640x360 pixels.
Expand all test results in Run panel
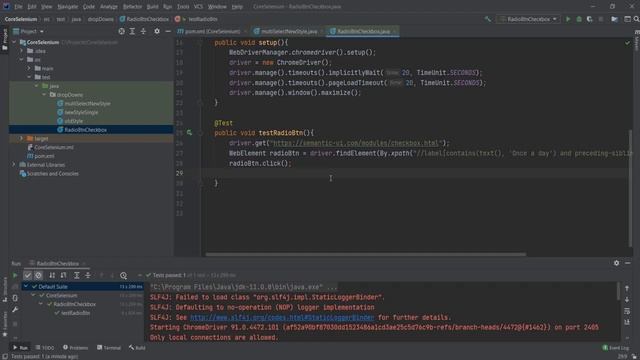[76, 276]
